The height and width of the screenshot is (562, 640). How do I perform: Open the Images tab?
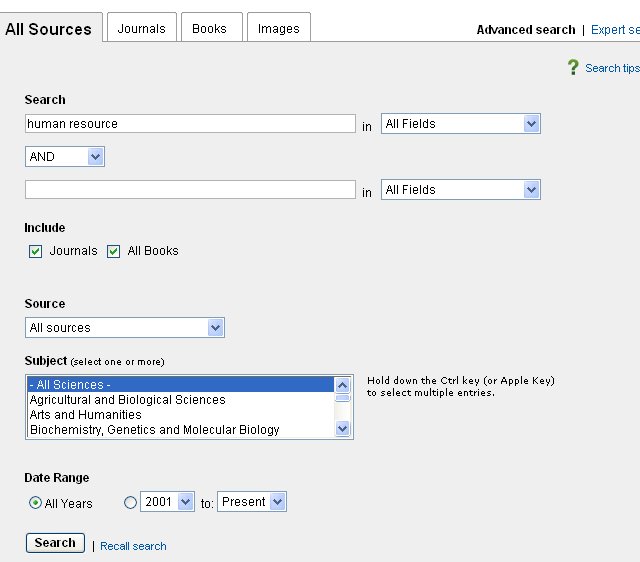(x=278, y=28)
